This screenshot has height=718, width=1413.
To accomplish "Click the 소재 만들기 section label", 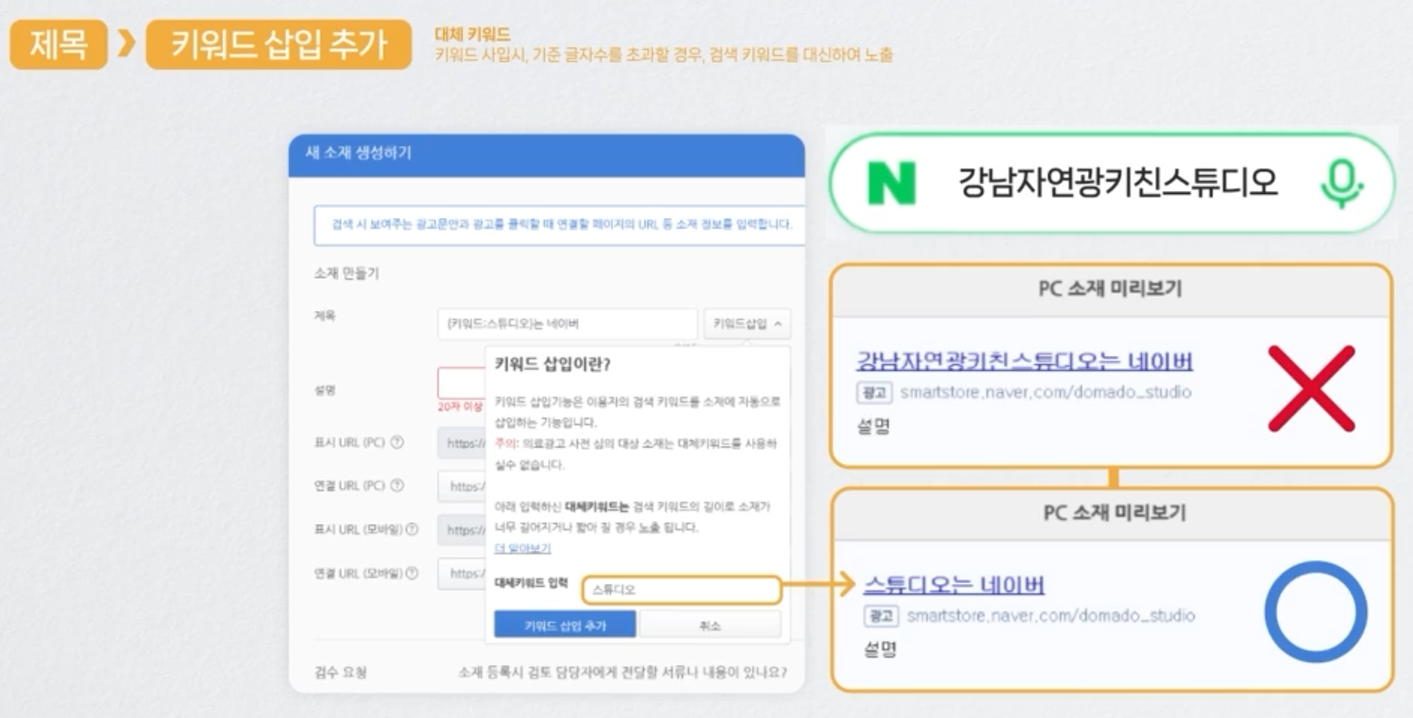I will click(x=346, y=273).
